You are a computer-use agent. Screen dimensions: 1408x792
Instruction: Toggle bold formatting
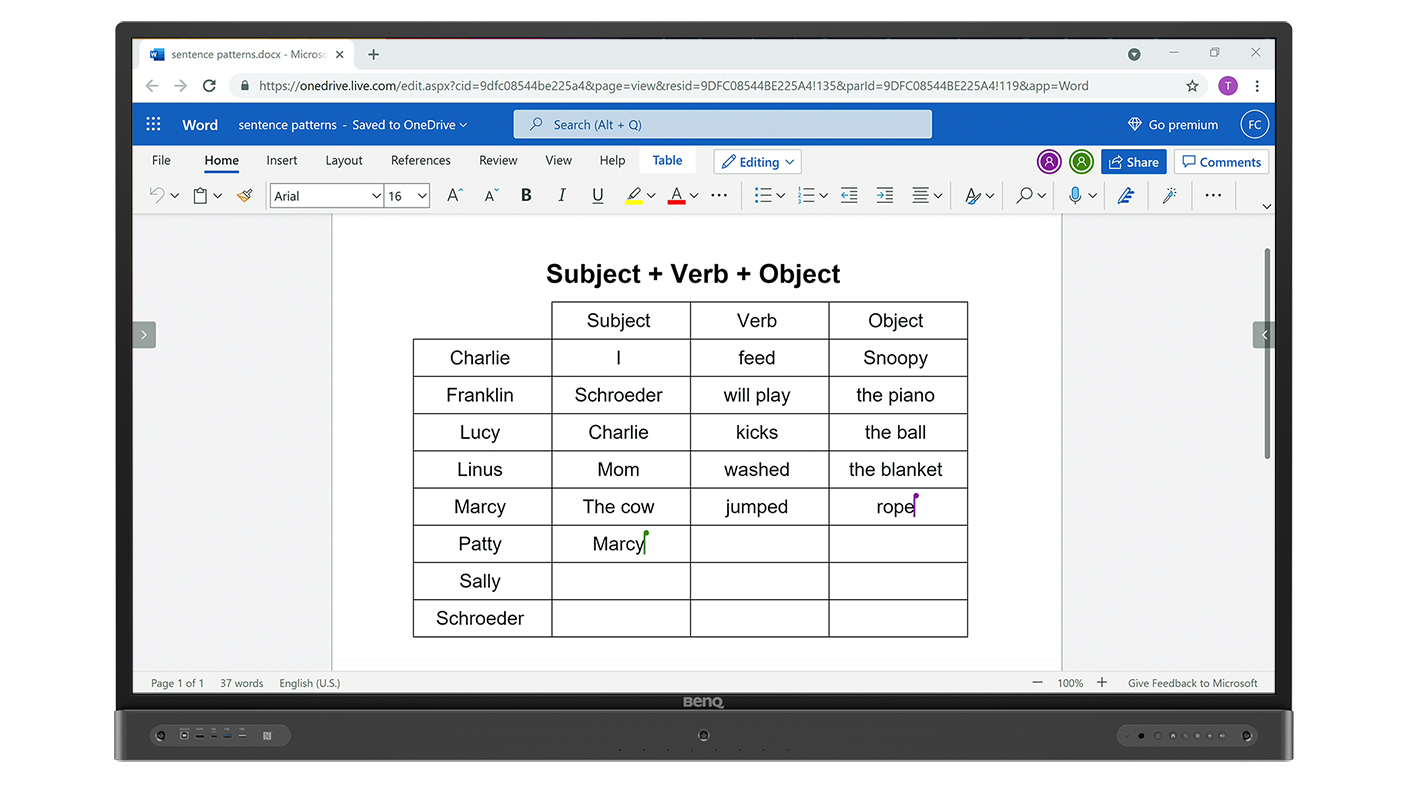click(x=526, y=195)
